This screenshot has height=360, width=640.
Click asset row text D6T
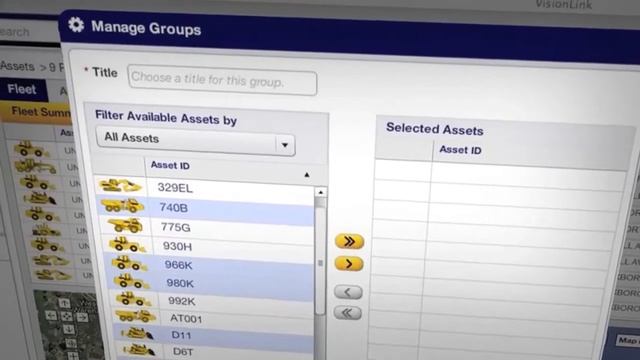[183, 351]
